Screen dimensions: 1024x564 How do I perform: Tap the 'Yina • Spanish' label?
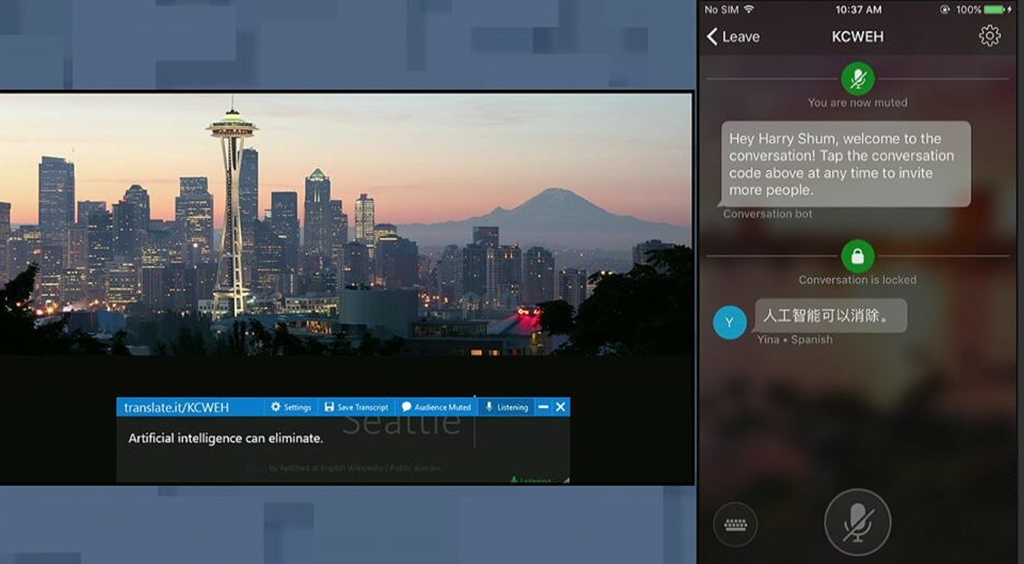pyautogui.click(x=795, y=339)
